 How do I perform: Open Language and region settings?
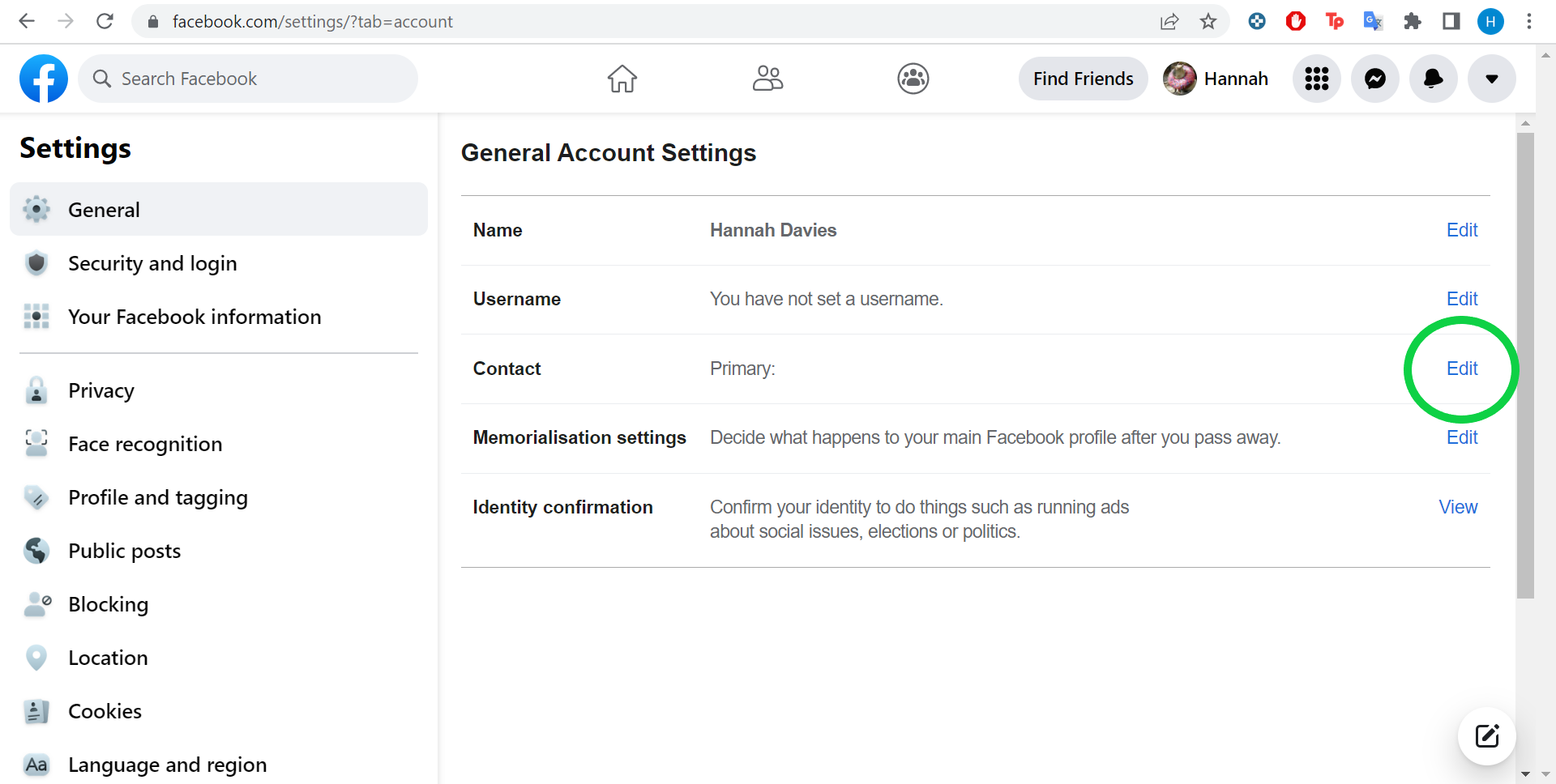pyautogui.click(x=219, y=765)
